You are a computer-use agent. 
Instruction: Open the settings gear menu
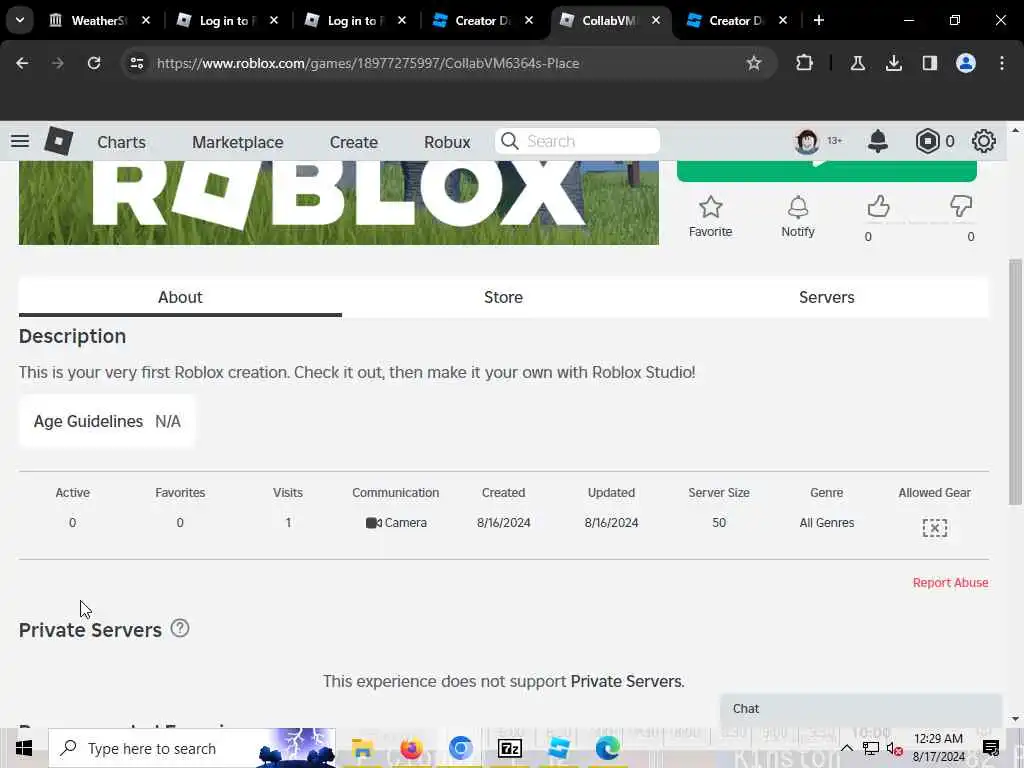(984, 141)
